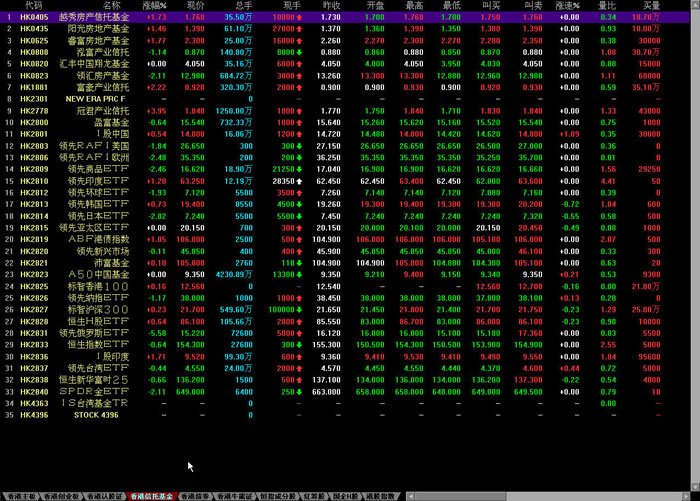The height and width of the screenshot is (501, 700).
Task: Sort by the 涨幅% column header
Action: [x=154, y=6]
